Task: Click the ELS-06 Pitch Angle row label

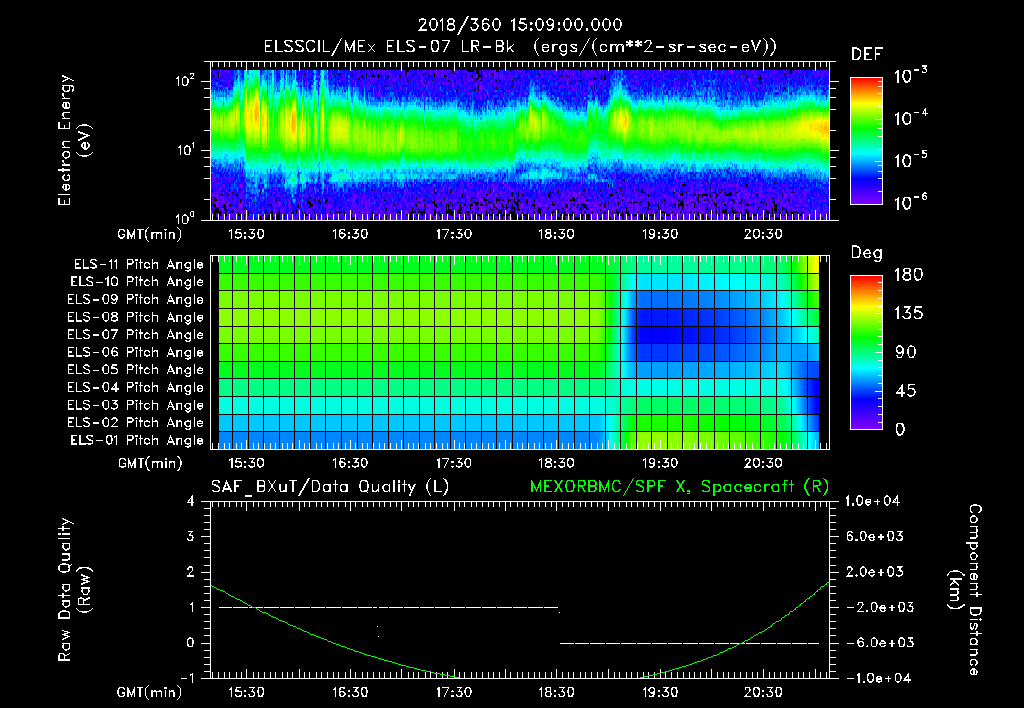Action: 136,353
